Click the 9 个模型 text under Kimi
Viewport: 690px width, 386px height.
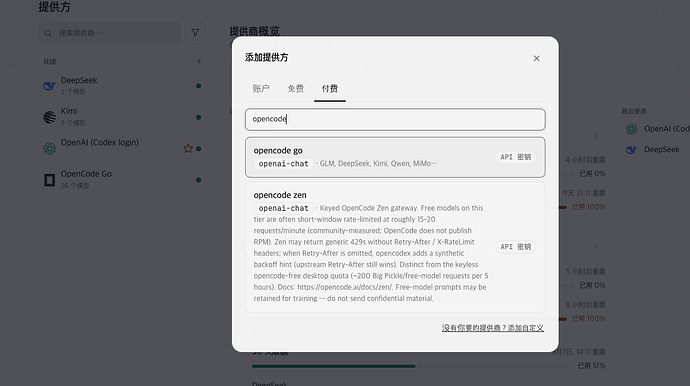[x=73, y=123]
